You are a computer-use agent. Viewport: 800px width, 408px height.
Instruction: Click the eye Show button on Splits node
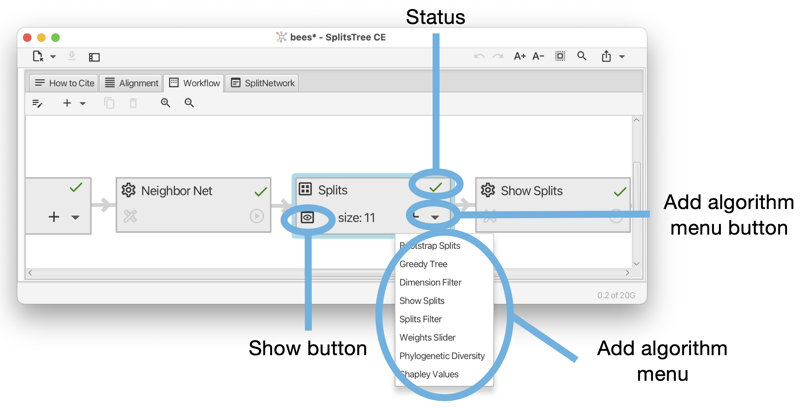307,218
